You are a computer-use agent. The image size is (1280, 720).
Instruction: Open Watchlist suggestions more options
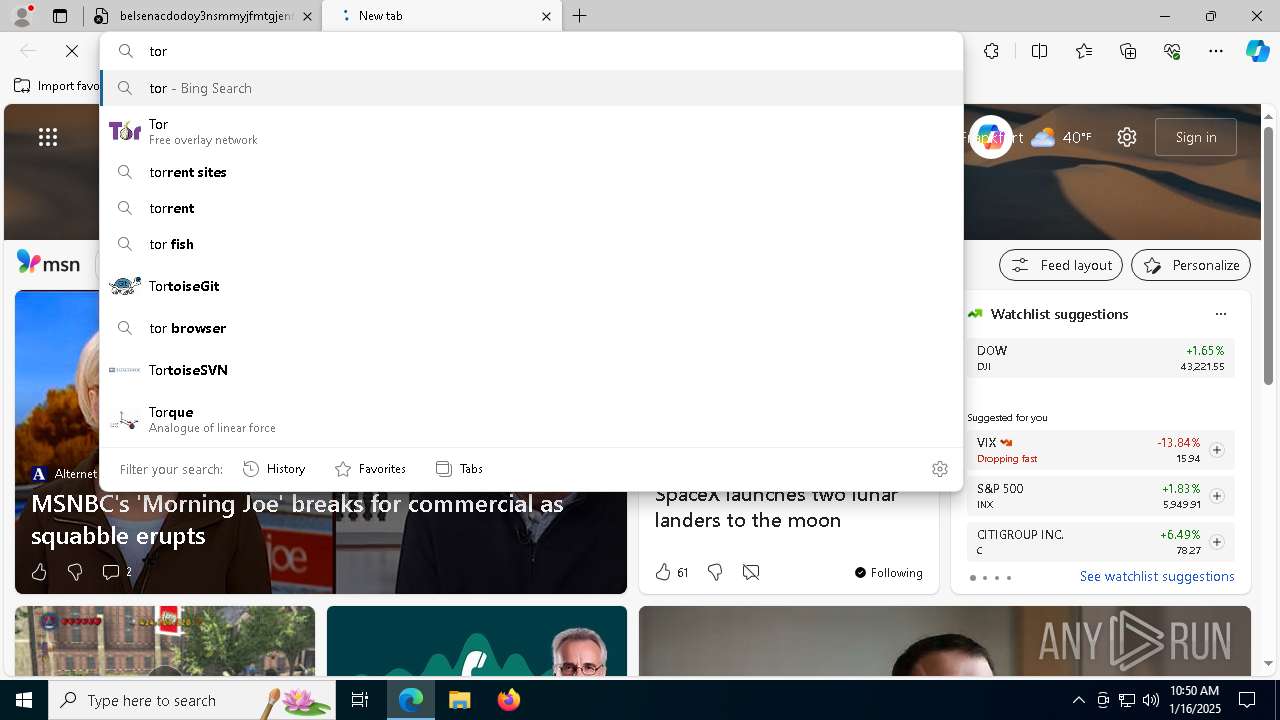[1221, 314]
